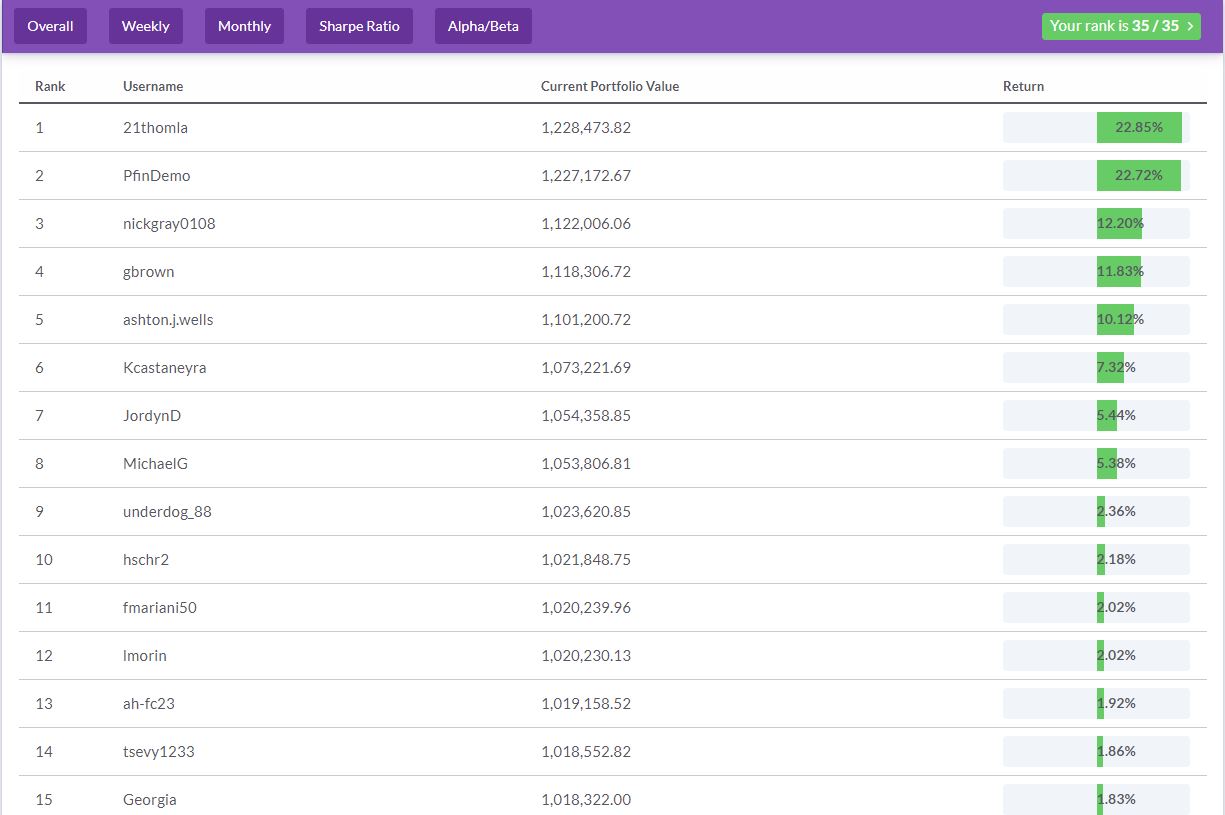Screen dimensions: 1225x815
Task: Click portfolio value 1,053,806.81
Action: point(586,464)
